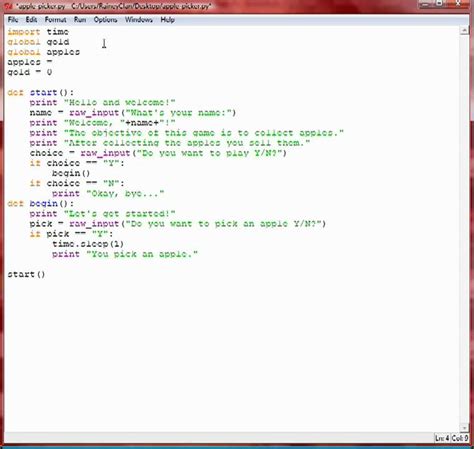The width and height of the screenshot is (474, 449).
Task: Place cursor on 'import time' line
Action: 38,32
